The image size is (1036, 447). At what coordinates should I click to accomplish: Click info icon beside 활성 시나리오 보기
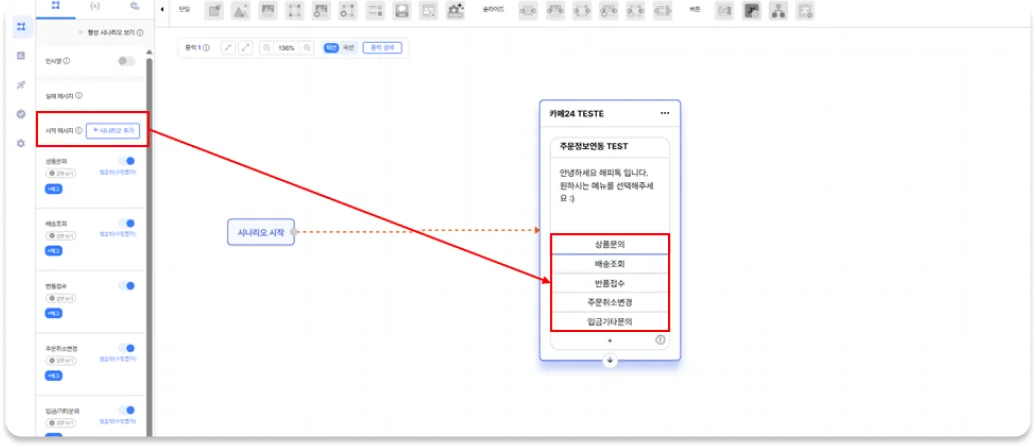pos(140,32)
